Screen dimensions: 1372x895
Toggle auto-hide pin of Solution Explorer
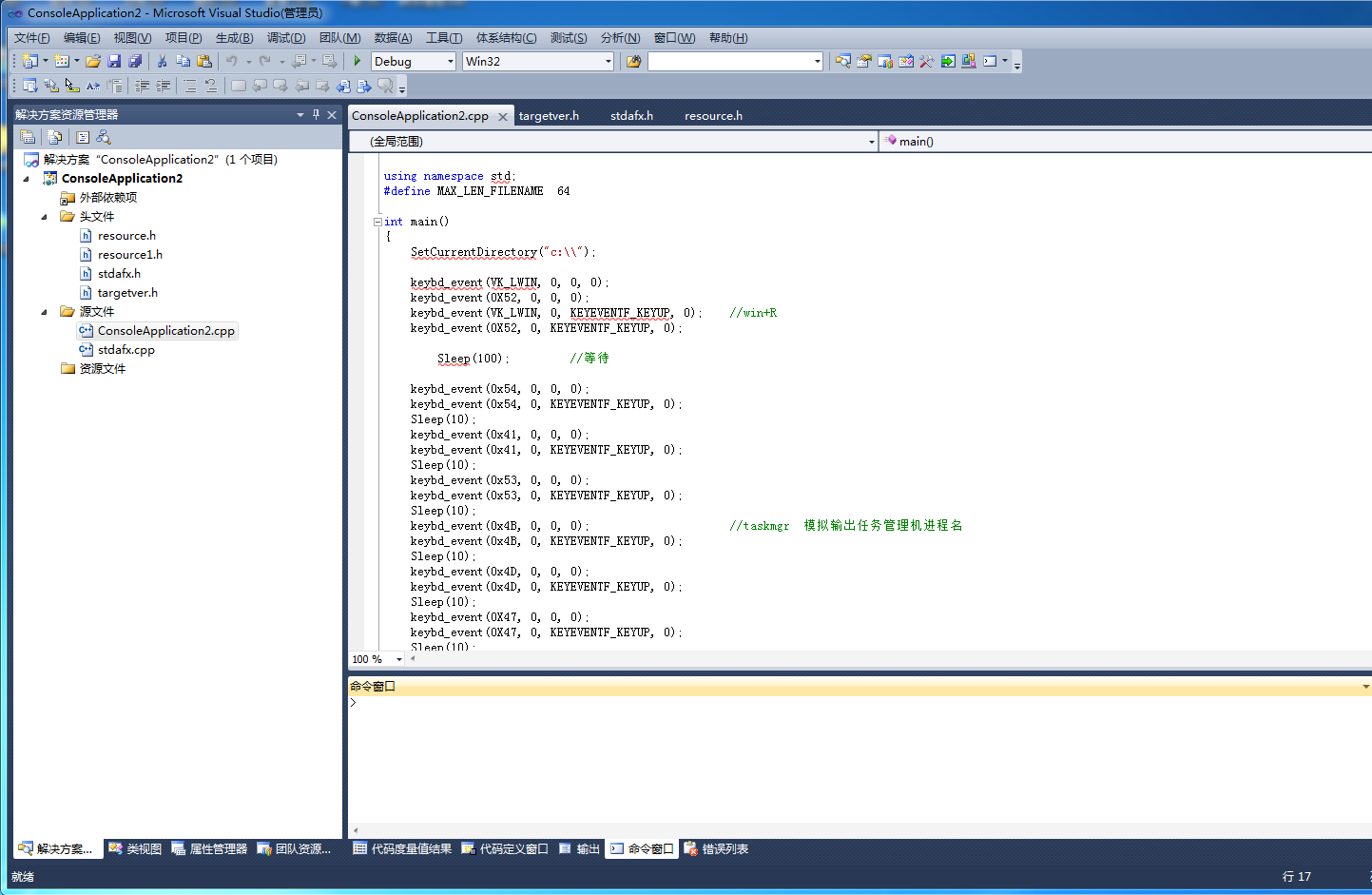point(317,114)
